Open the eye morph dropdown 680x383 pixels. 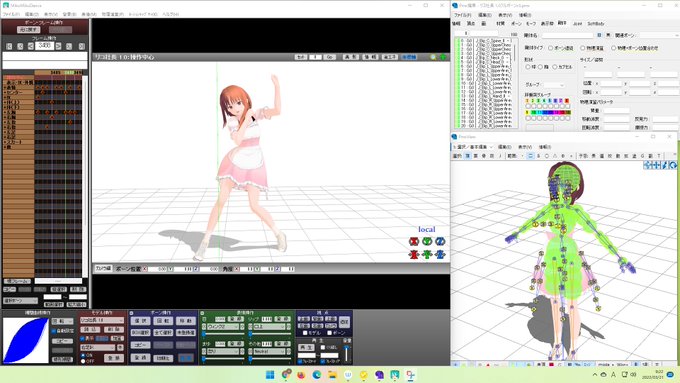[223, 327]
